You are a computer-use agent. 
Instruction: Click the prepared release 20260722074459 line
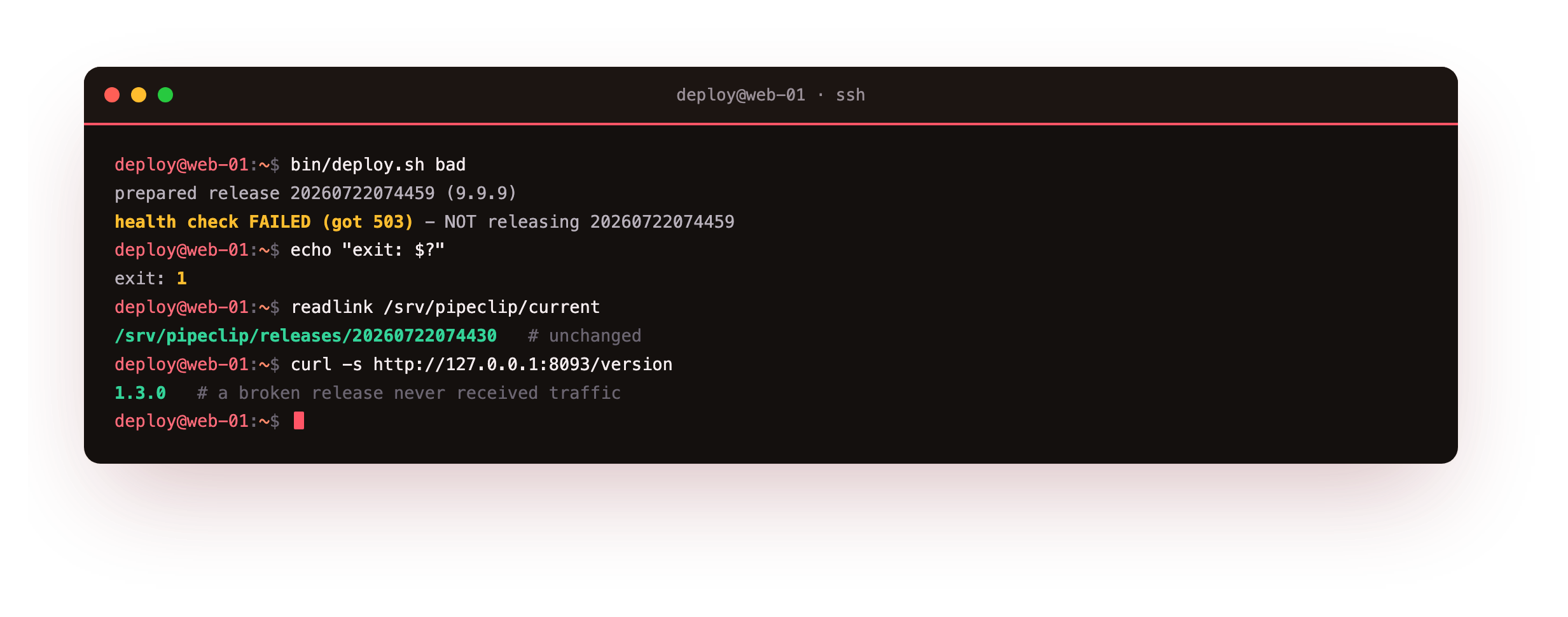(x=316, y=193)
